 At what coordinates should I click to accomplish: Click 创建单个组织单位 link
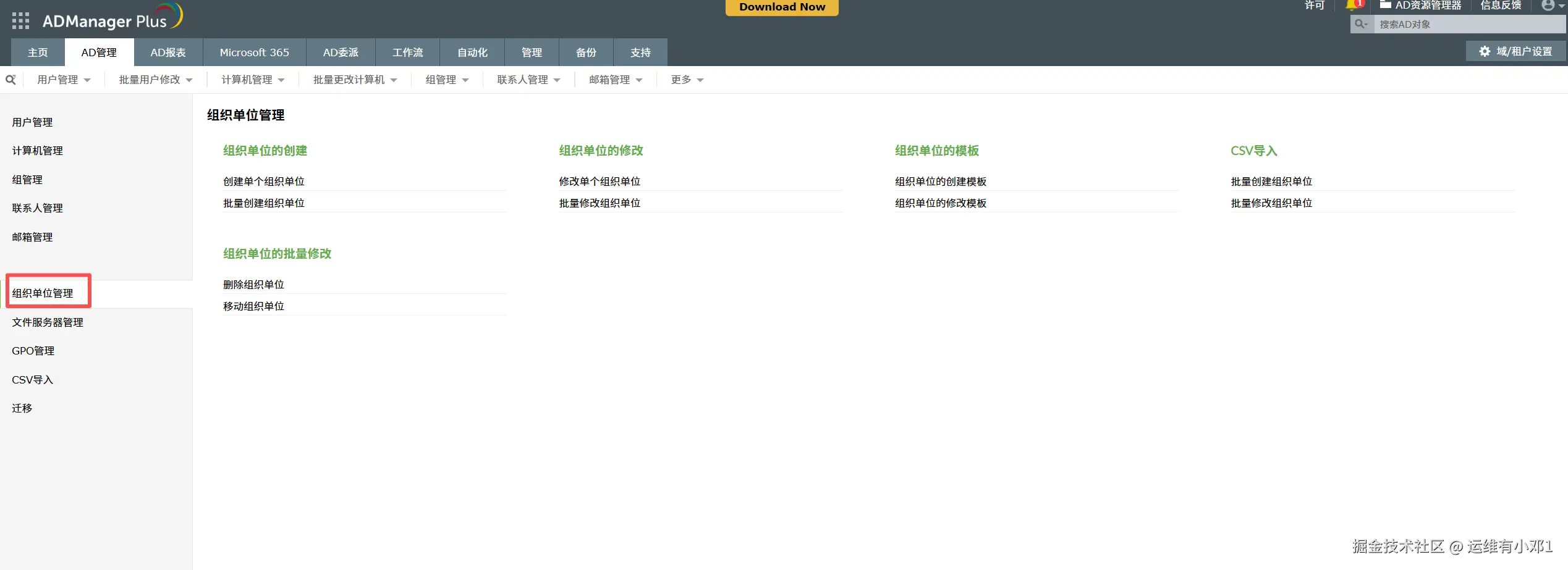[264, 182]
